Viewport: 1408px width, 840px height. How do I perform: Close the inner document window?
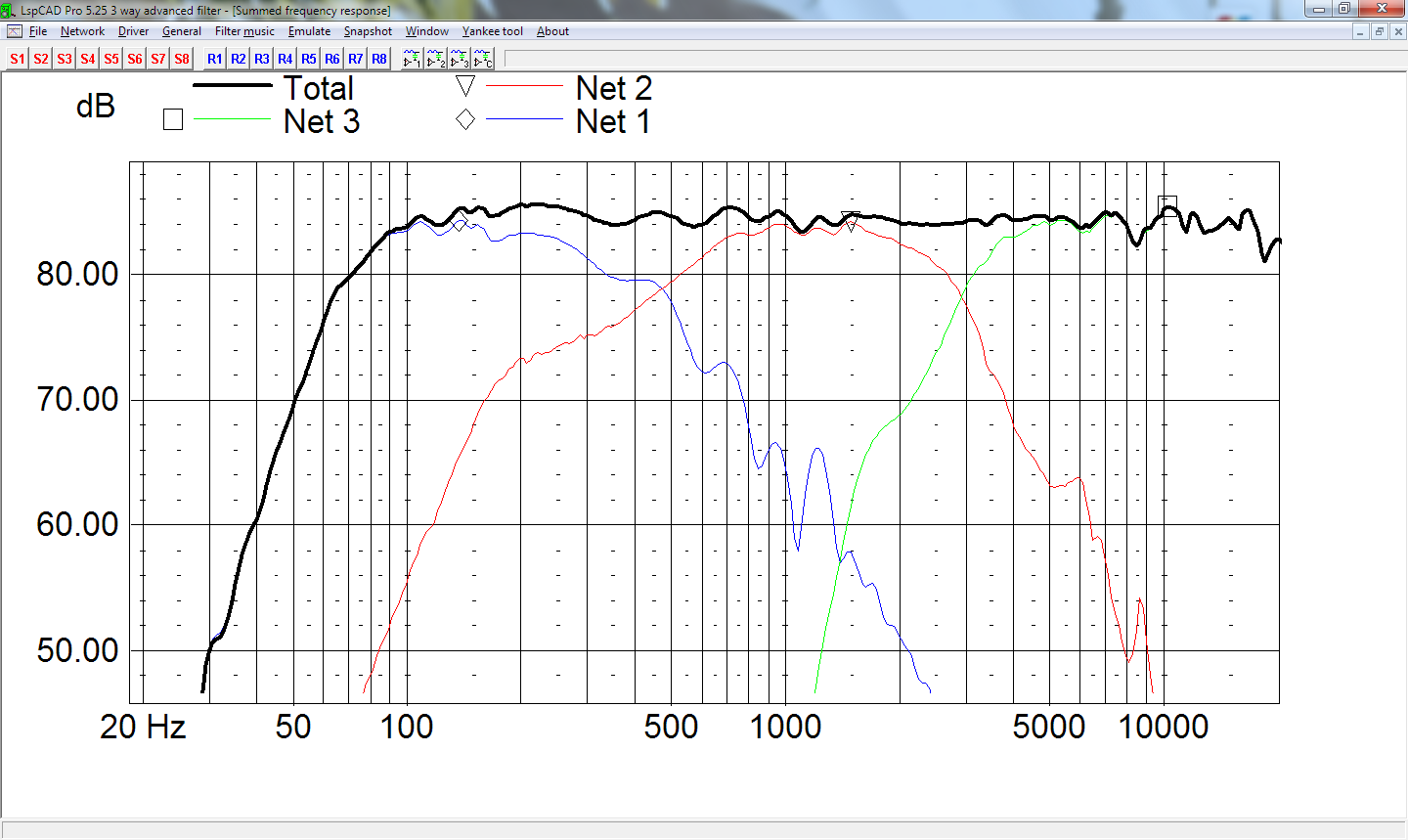point(1398,31)
